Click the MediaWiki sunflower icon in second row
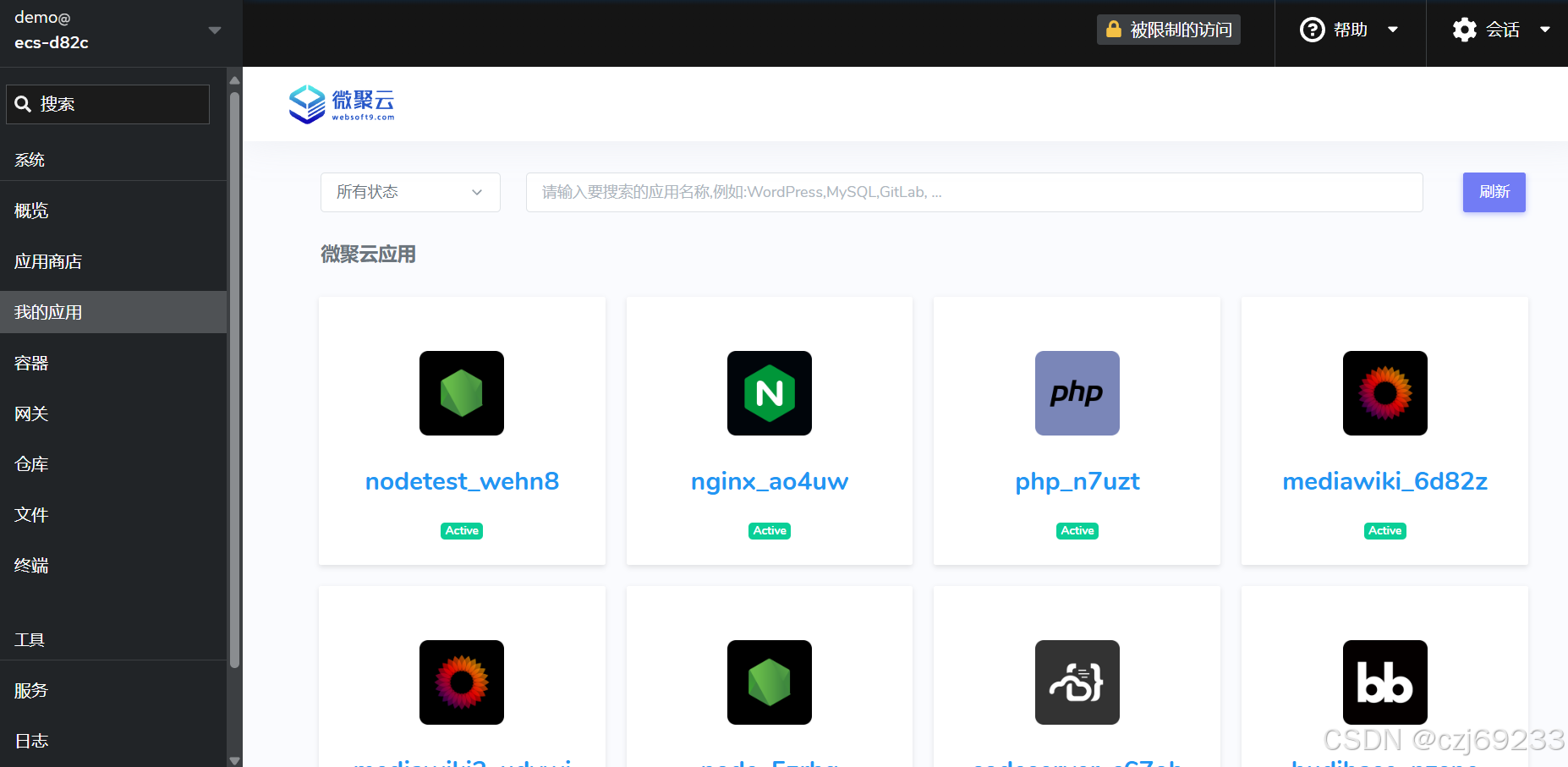 point(462,682)
